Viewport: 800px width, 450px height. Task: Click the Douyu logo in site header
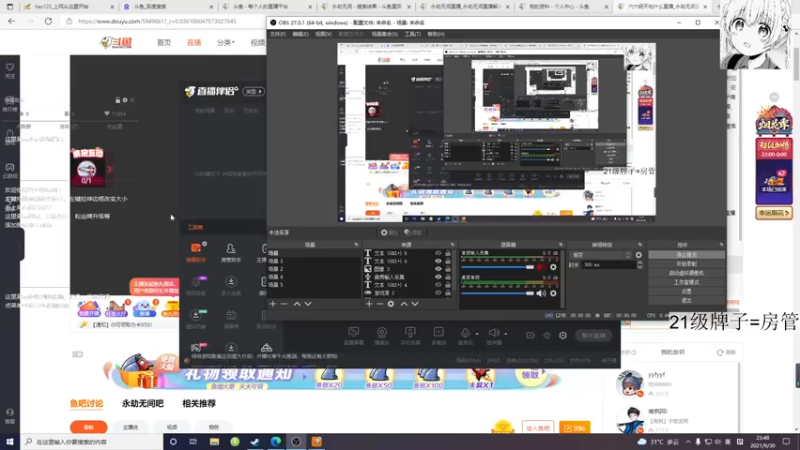pos(116,42)
